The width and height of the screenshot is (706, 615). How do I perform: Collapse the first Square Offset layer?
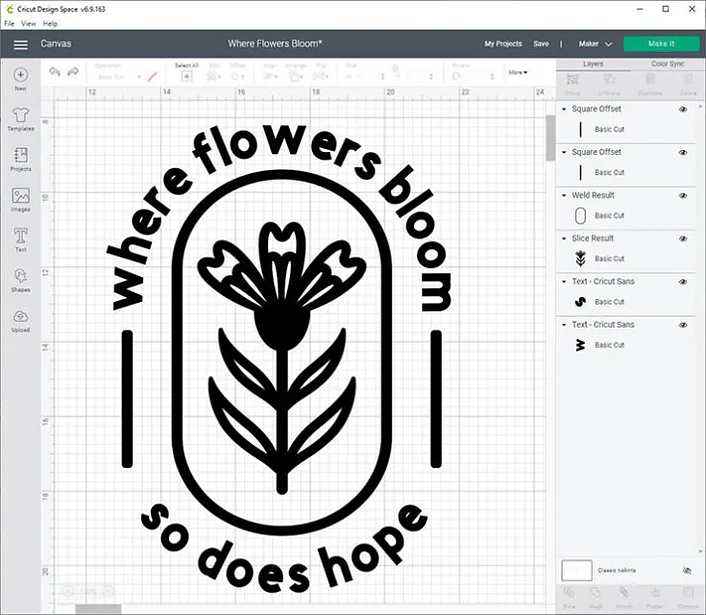[x=564, y=109]
